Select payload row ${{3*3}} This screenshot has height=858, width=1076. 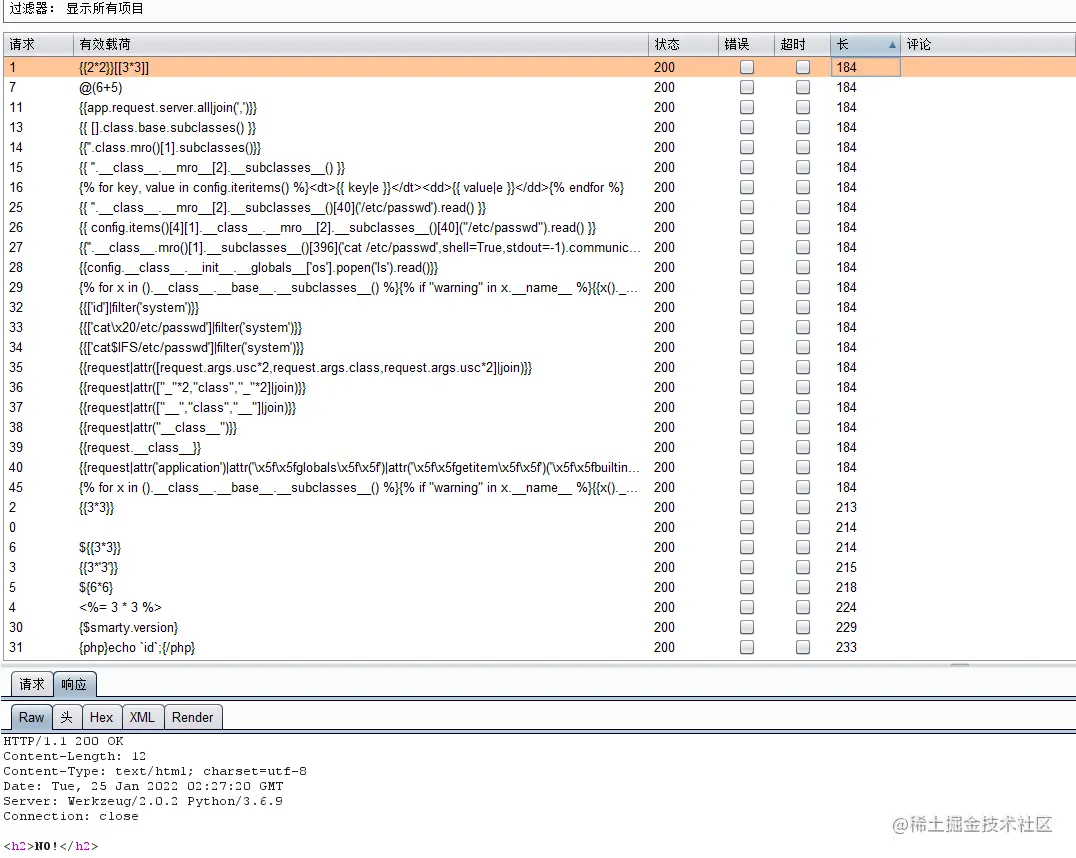click(x=538, y=547)
